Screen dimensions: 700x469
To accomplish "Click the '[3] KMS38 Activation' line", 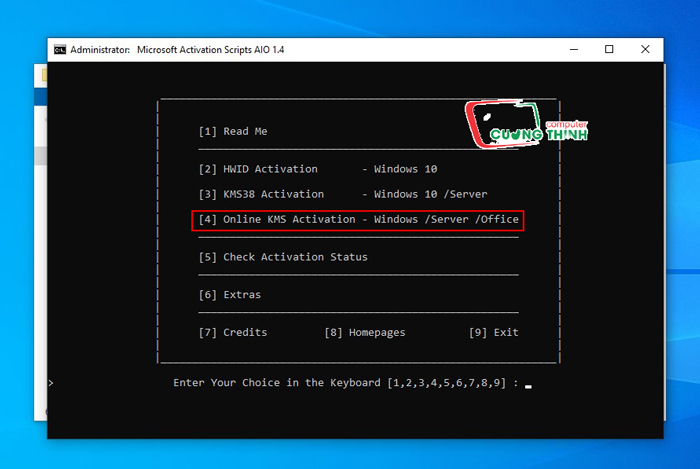I will click(x=343, y=194).
